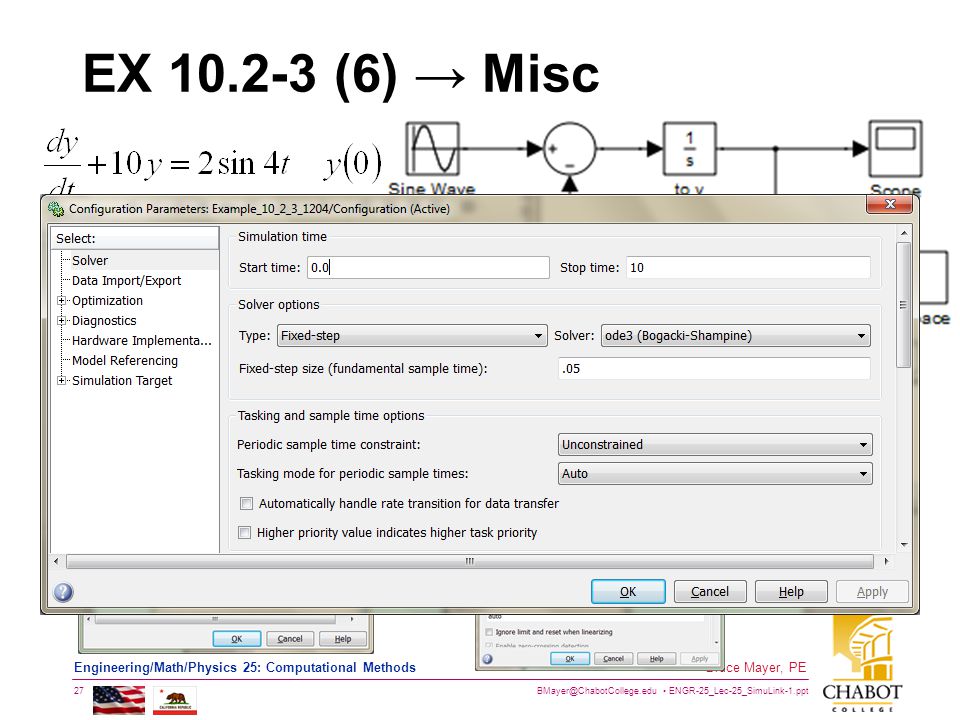Screen dimensions: 960x720
Task: Click Cancel in lower-right background dialog
Action: tap(613, 659)
